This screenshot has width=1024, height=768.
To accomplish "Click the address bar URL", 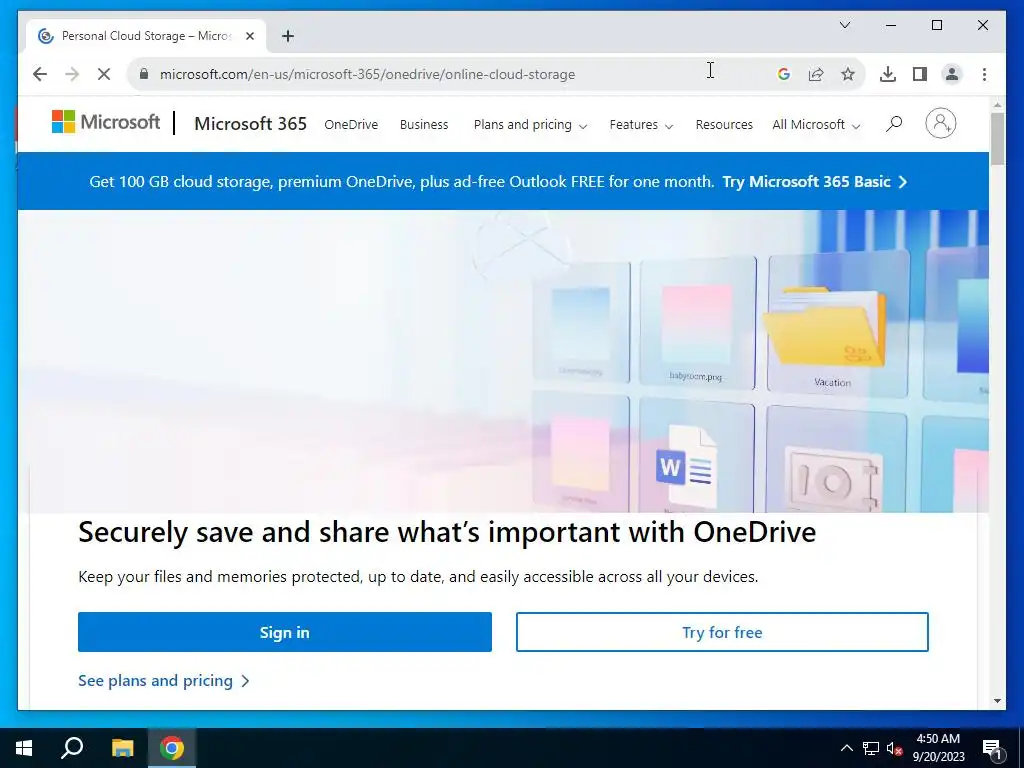I will 368,74.
